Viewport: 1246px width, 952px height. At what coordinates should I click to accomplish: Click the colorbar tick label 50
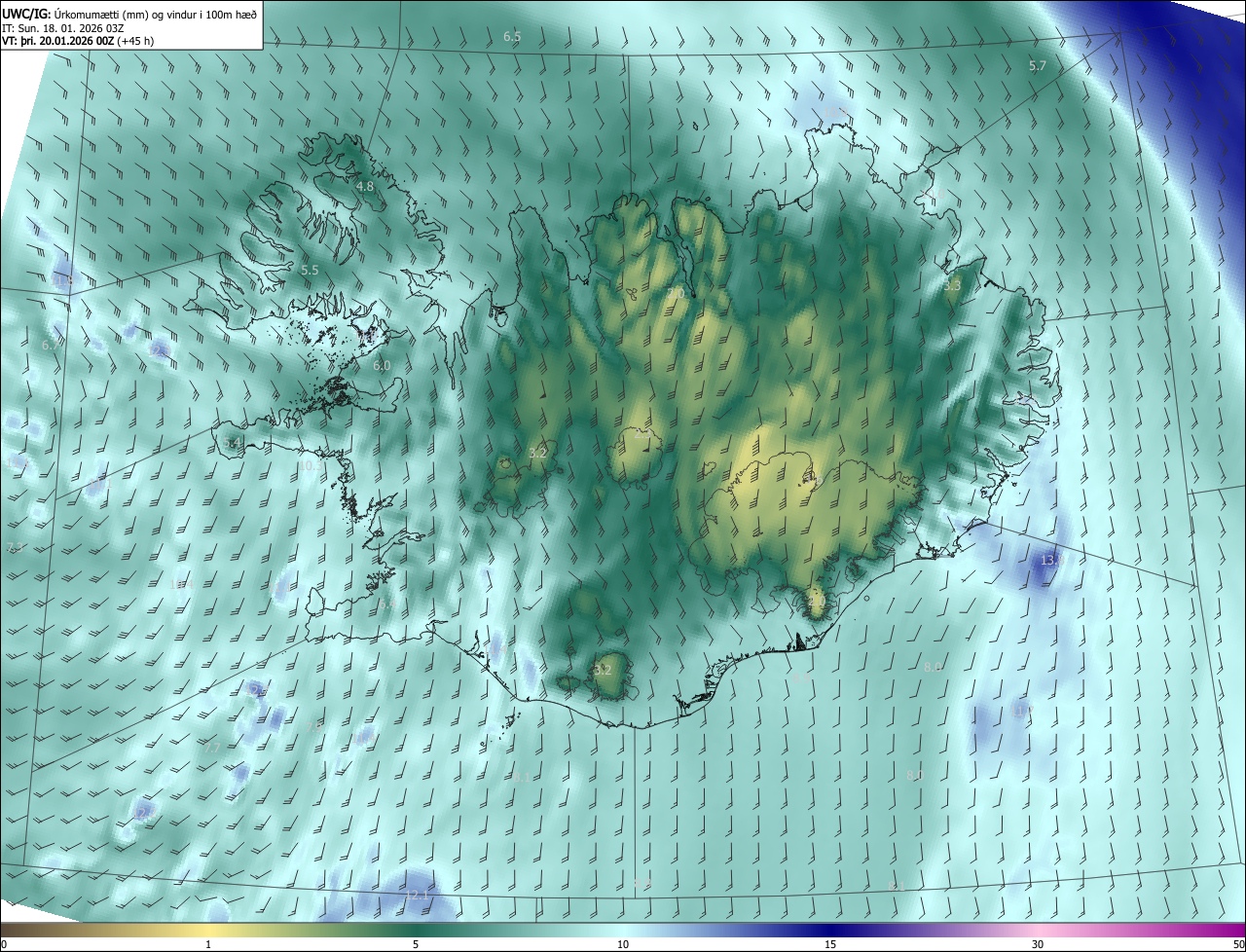tap(1238, 944)
